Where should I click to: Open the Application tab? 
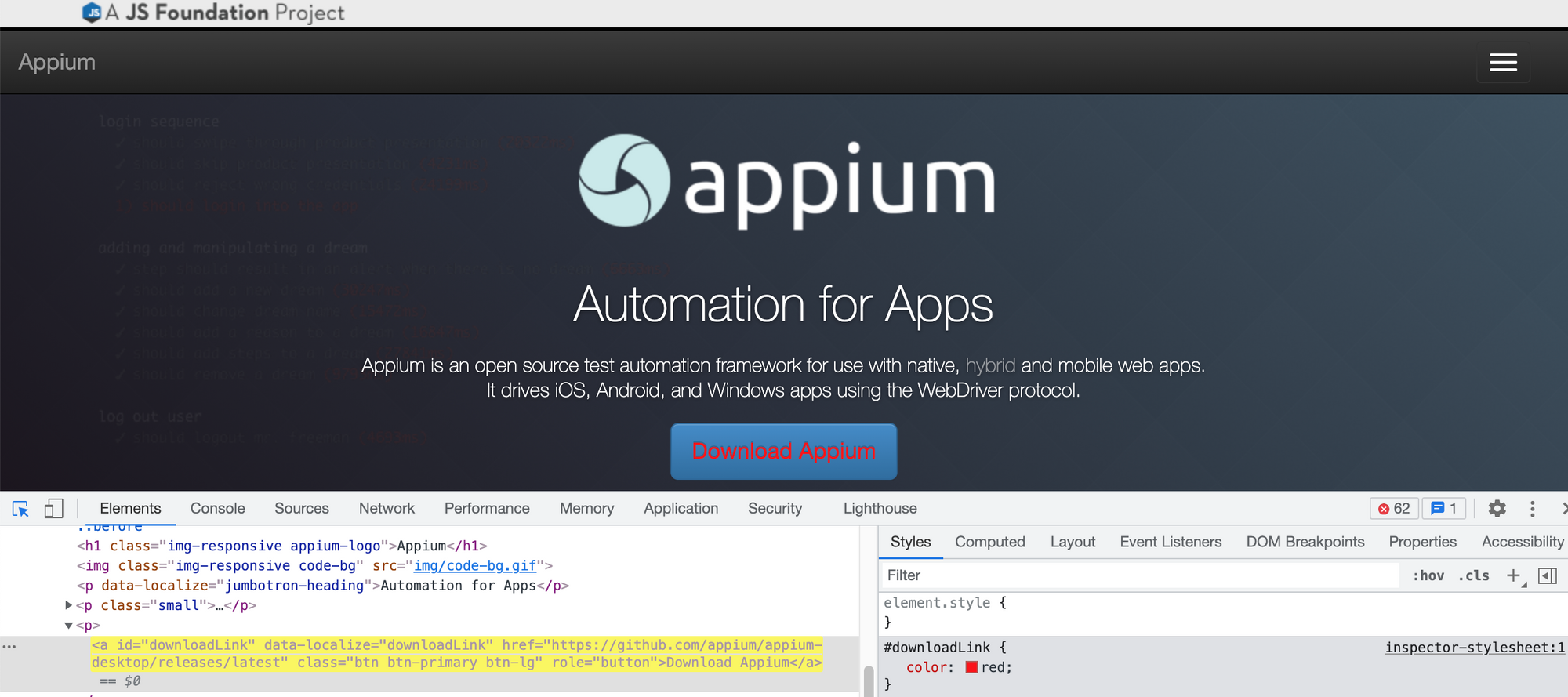(681, 509)
